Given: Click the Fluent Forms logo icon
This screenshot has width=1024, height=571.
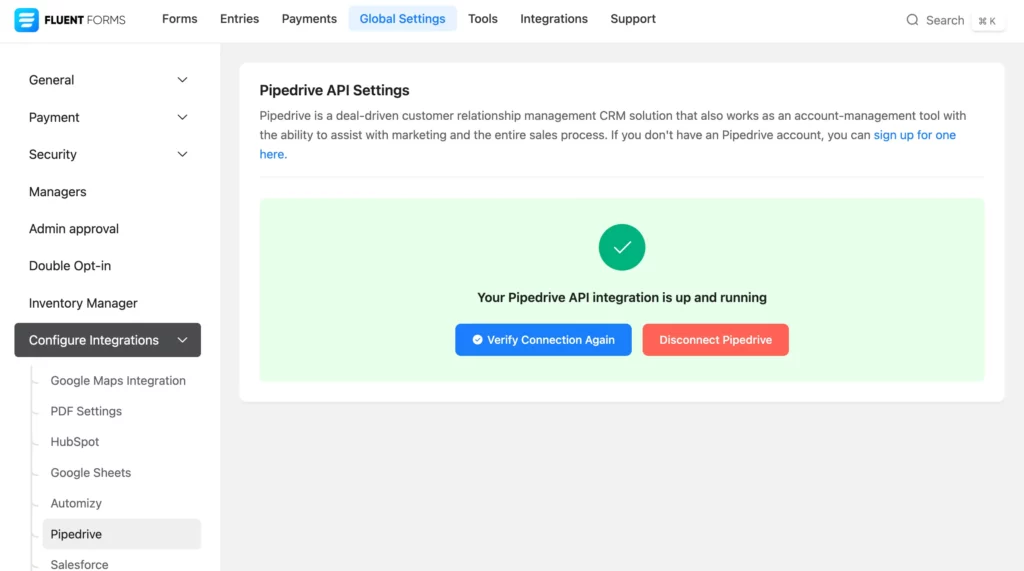Looking at the screenshot, I should pos(27,20).
